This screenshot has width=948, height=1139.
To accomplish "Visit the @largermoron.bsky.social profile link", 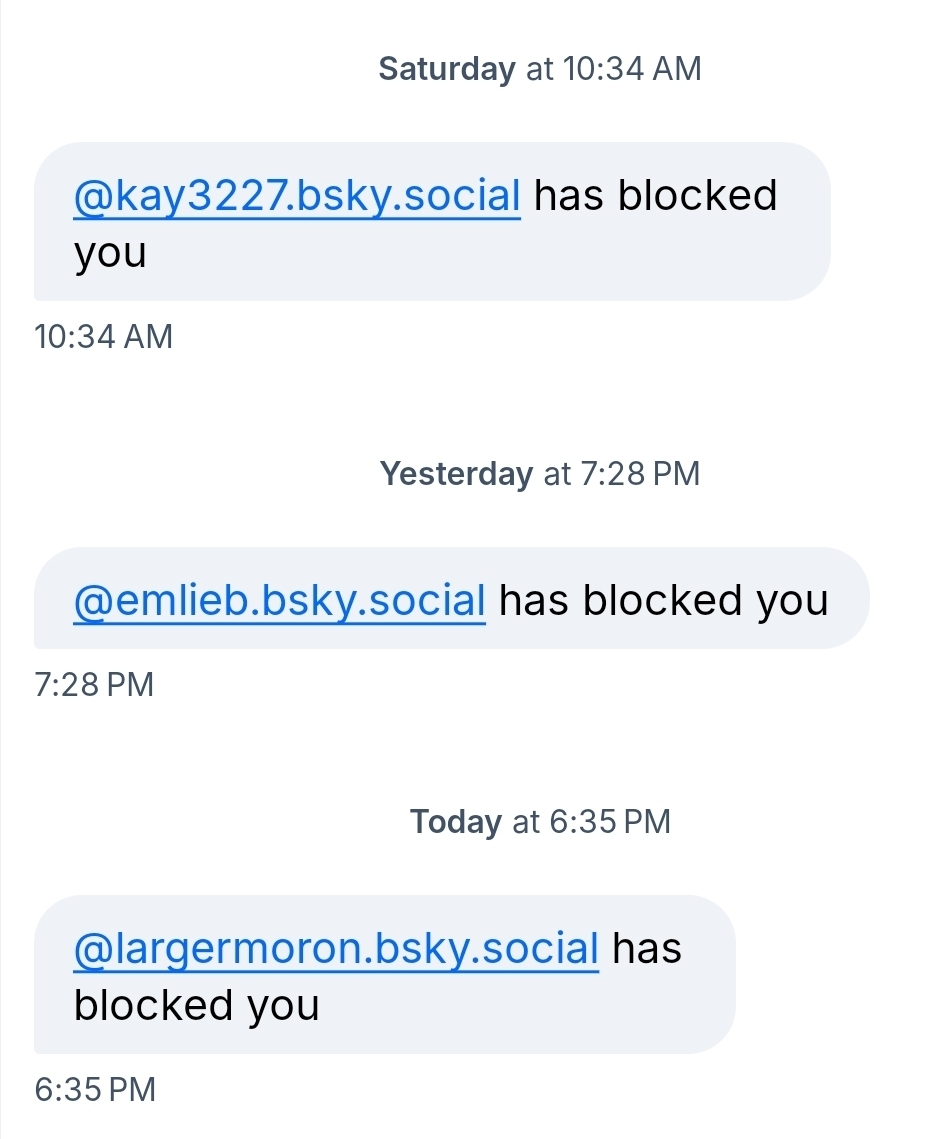I will point(336,948).
